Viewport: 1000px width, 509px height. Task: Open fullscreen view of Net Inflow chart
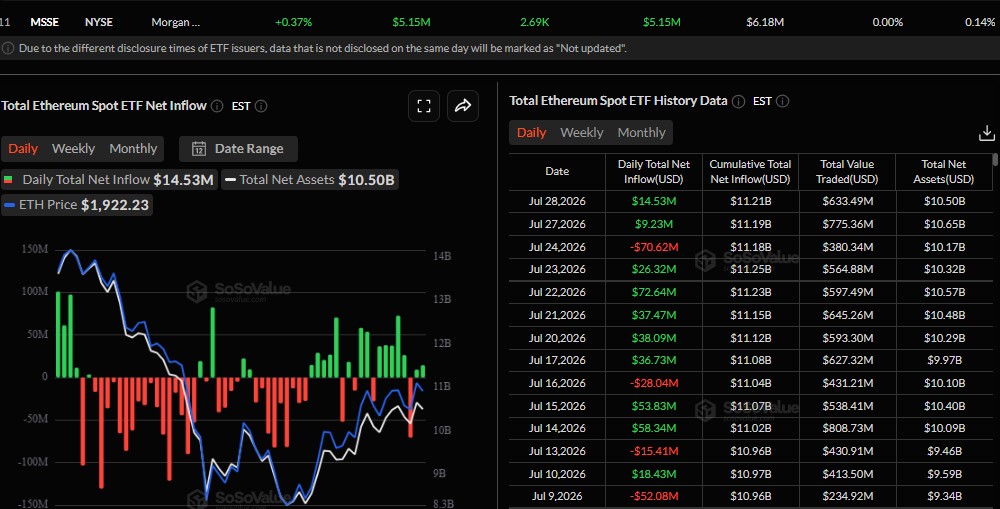tap(424, 106)
